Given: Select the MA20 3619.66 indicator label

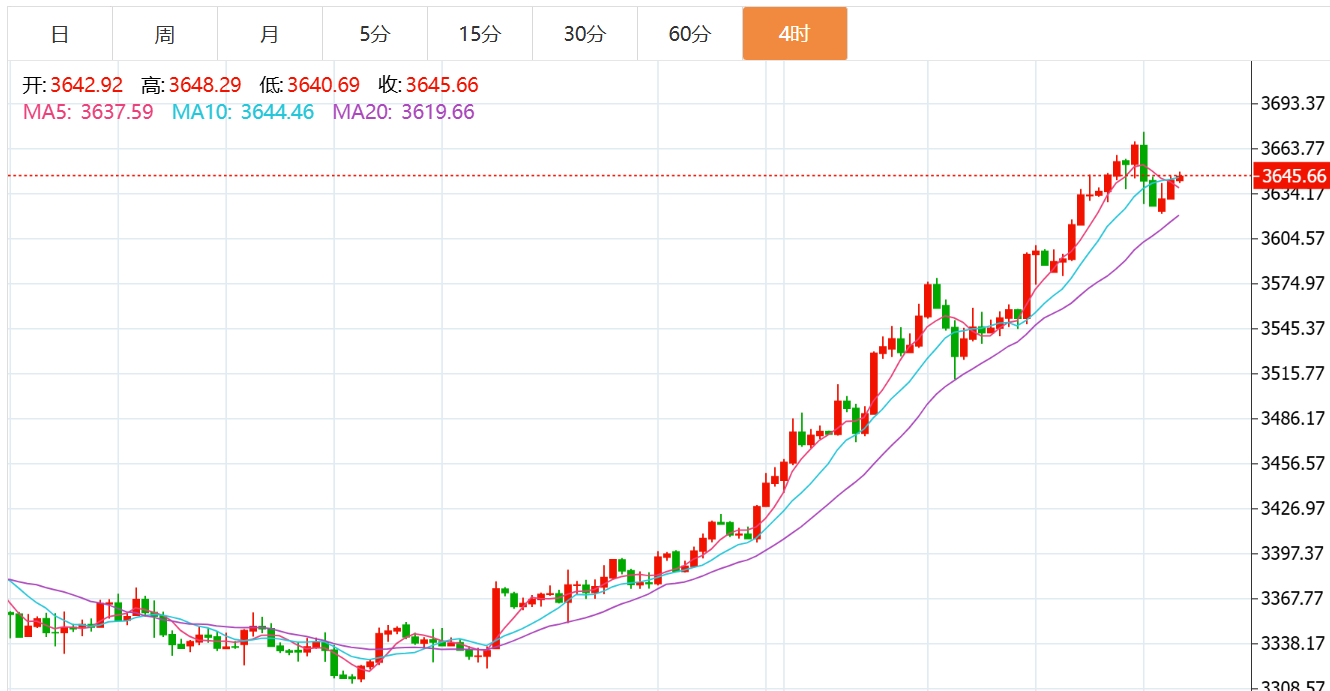Looking at the screenshot, I should (403, 112).
